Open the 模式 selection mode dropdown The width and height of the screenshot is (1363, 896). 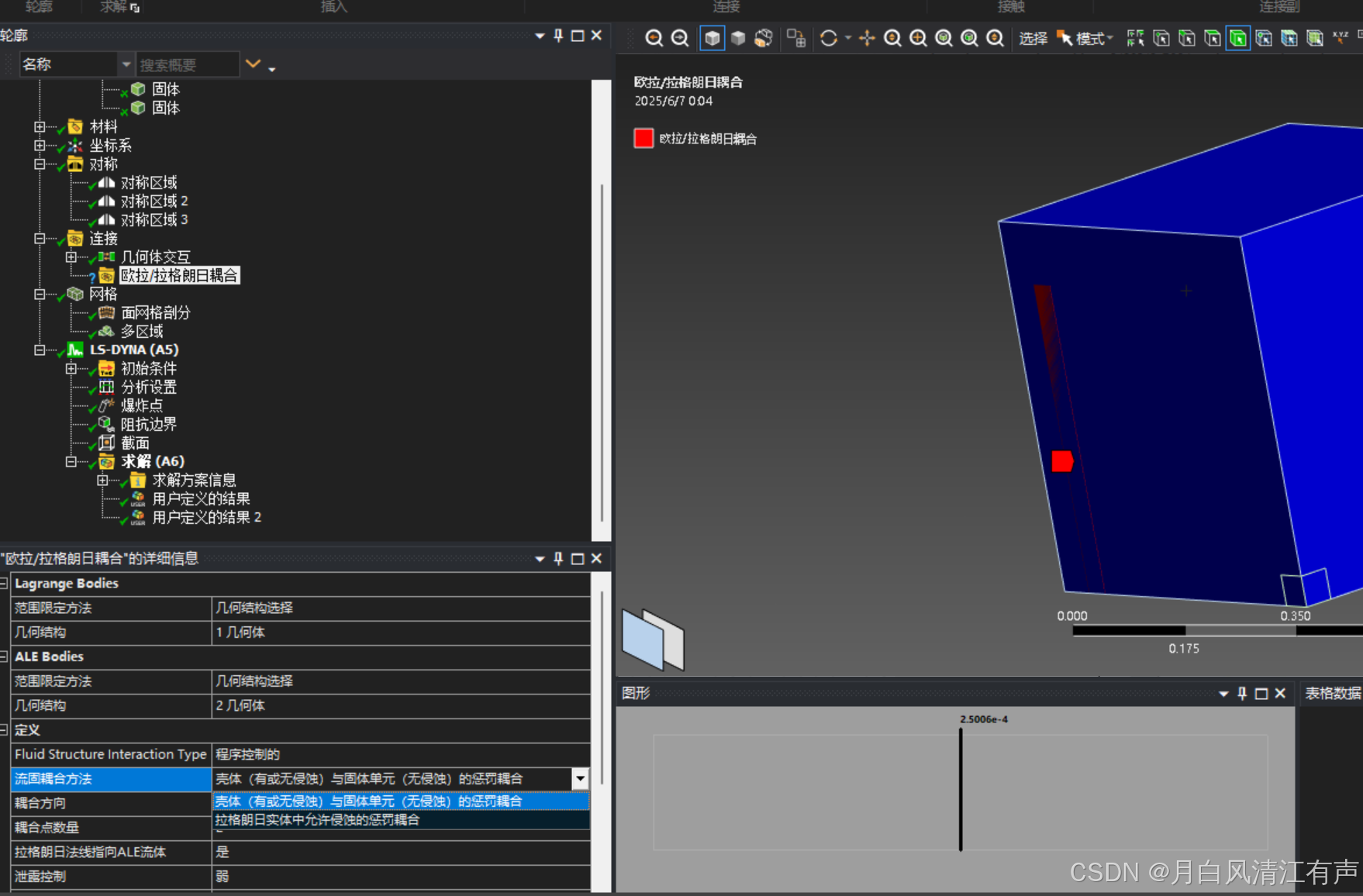[x=1086, y=38]
